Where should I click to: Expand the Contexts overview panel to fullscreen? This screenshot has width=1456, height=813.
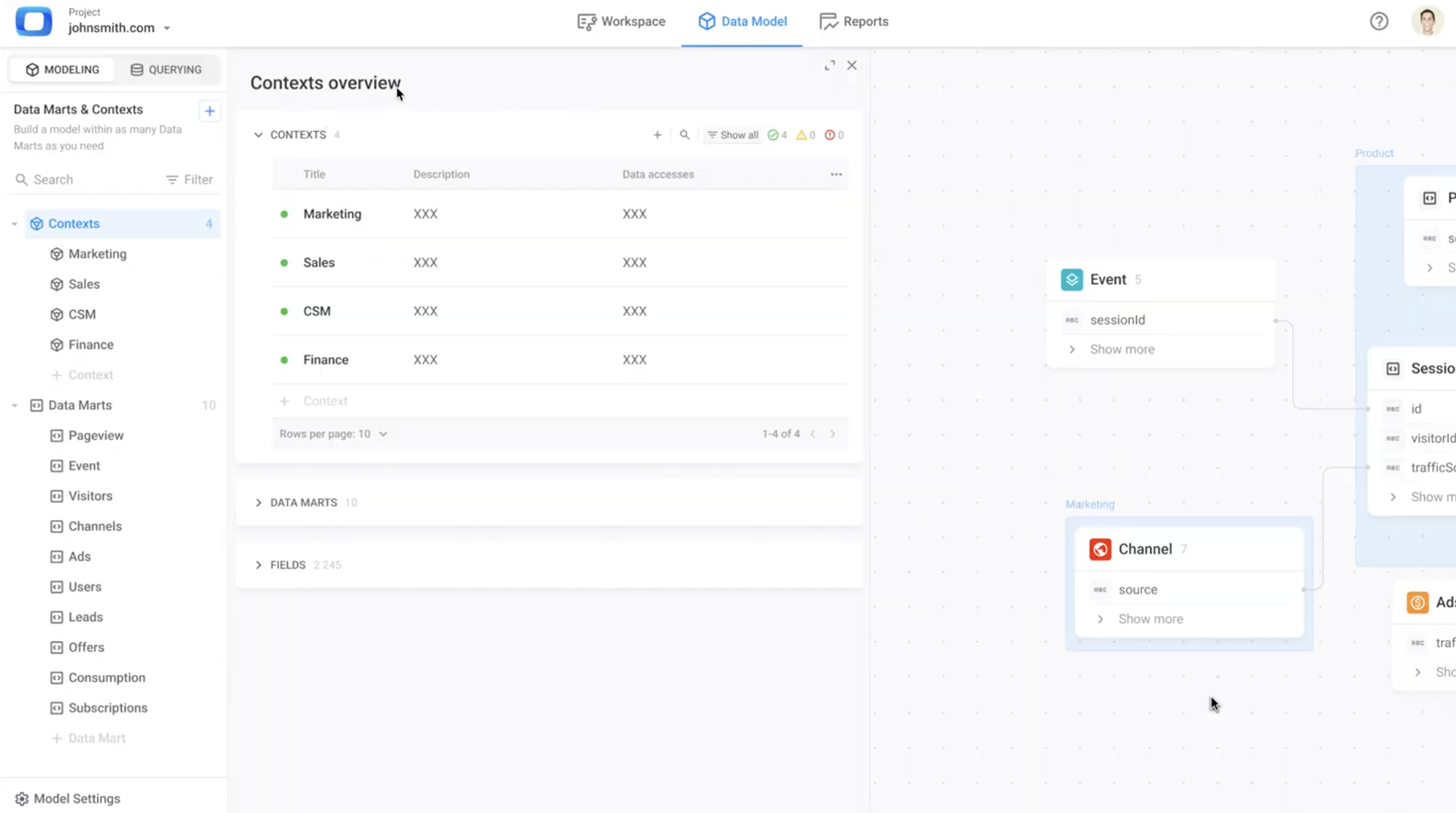click(829, 65)
